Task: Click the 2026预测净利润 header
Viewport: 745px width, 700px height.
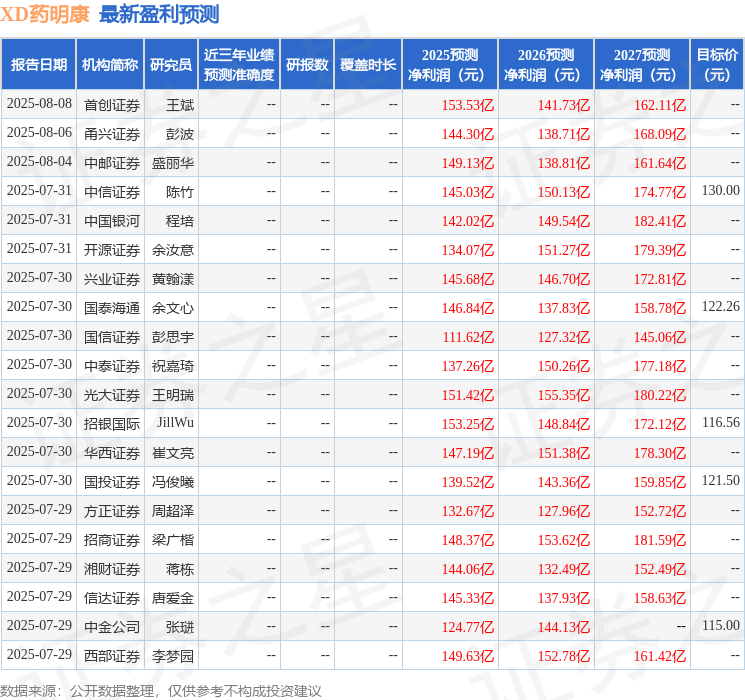Action: point(546,65)
